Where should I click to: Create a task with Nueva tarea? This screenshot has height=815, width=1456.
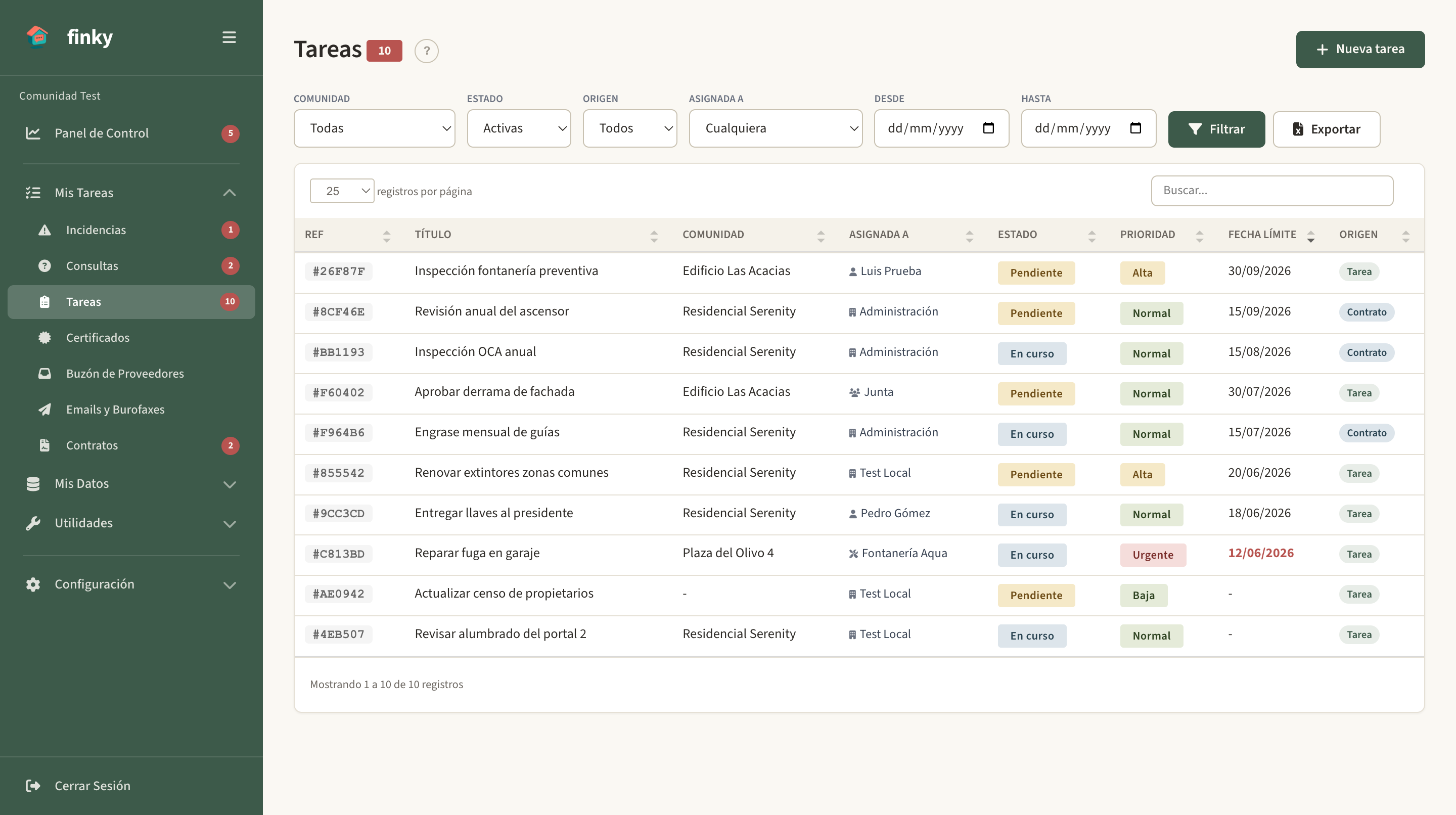pos(1360,50)
